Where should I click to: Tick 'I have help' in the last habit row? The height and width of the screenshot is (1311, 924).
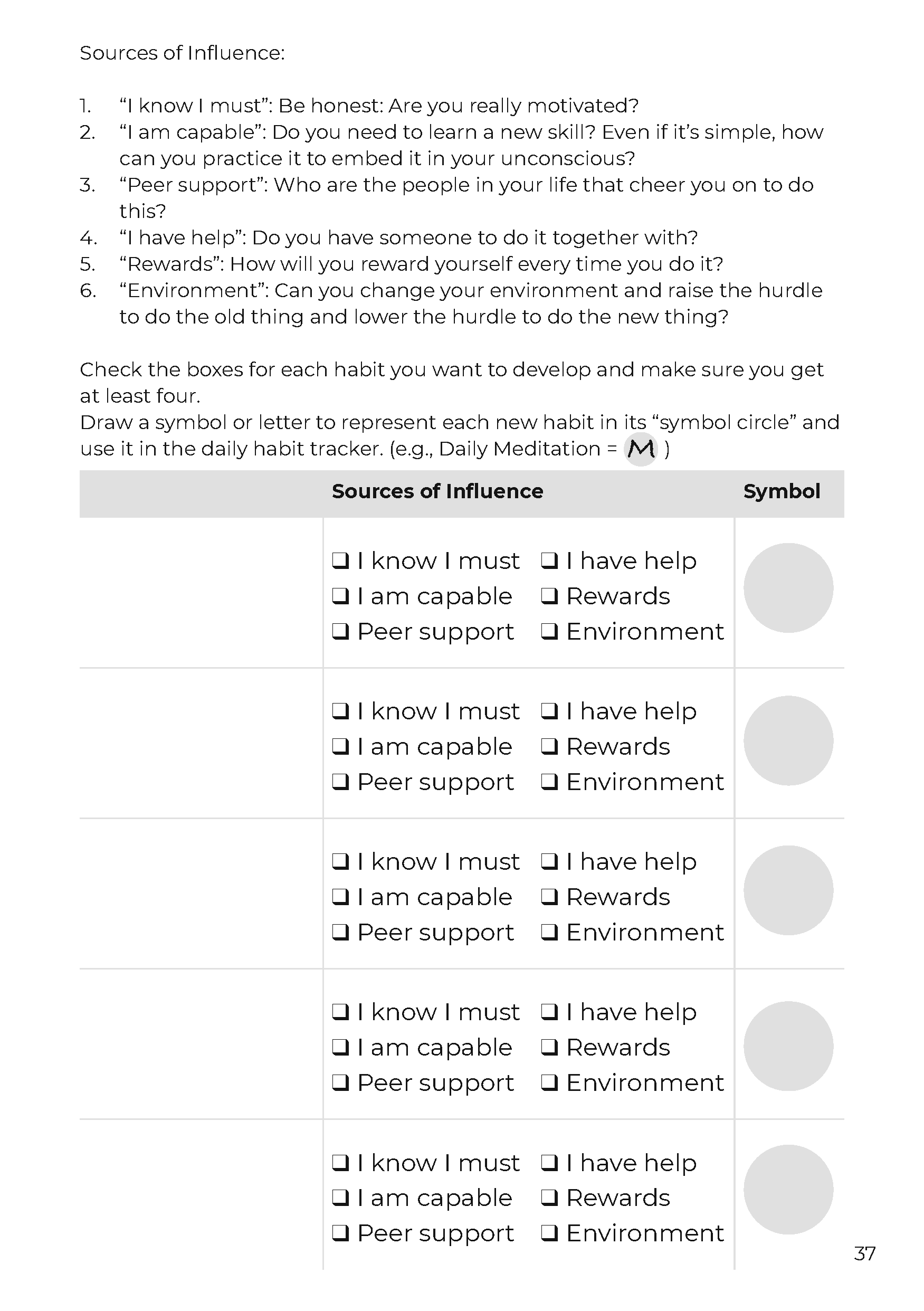coord(549,1163)
